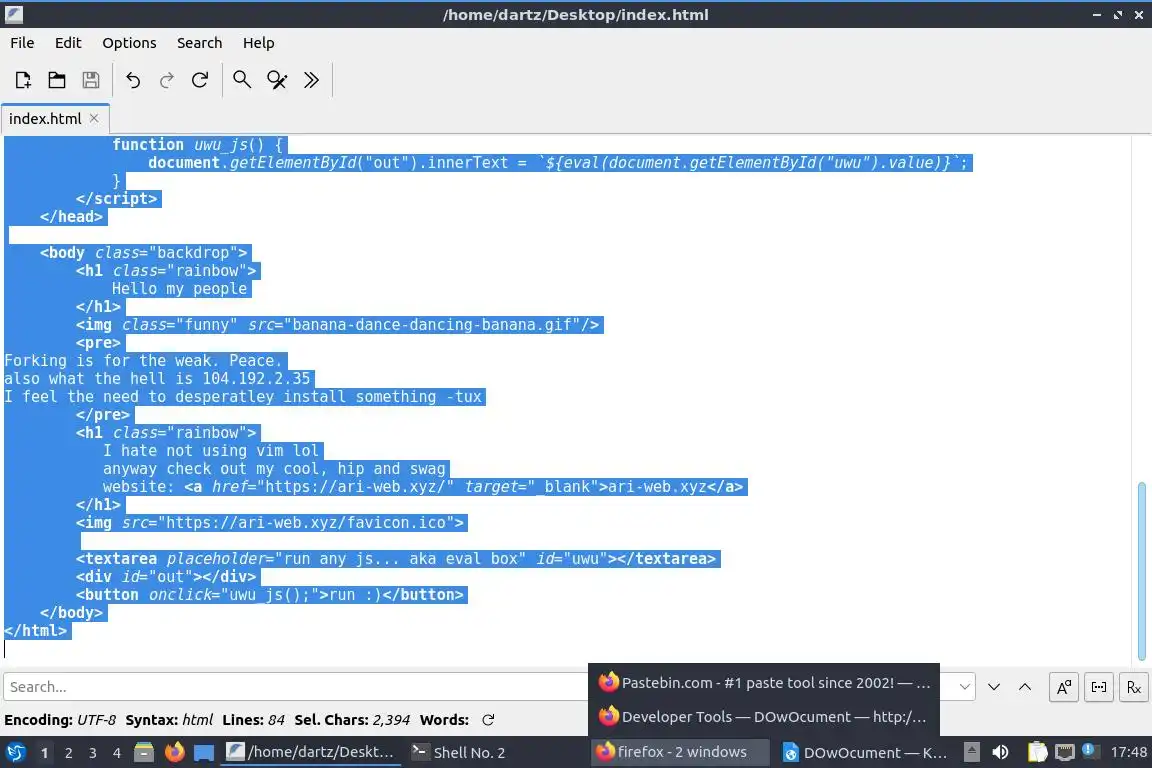Viewport: 1152px width, 768px height.
Task: Click the button onclick="uwu_js();" code line
Action: [x=270, y=595]
